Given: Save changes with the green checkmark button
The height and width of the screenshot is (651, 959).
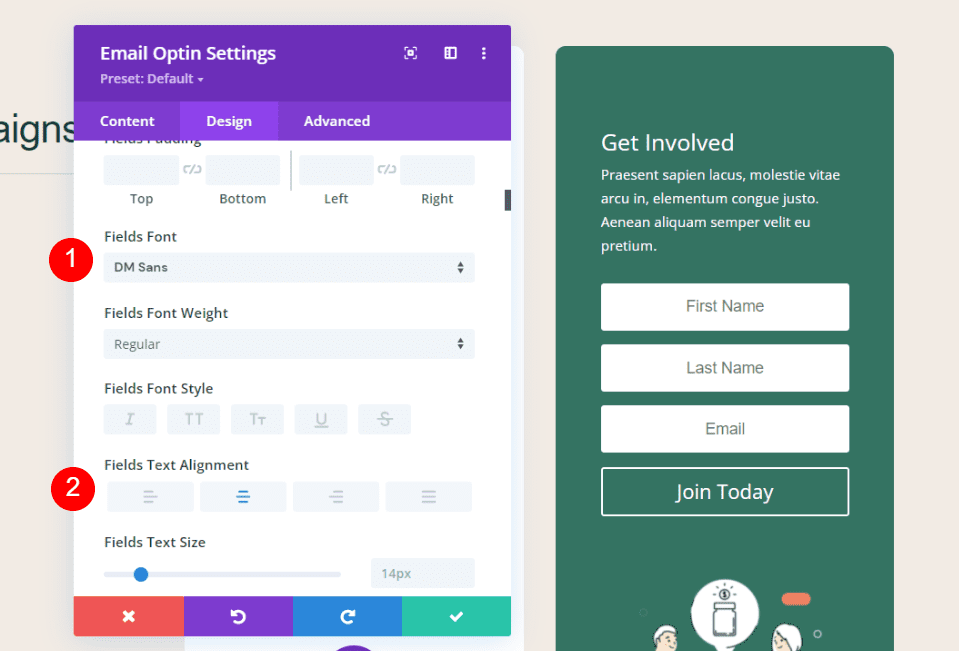Looking at the screenshot, I should [x=456, y=617].
